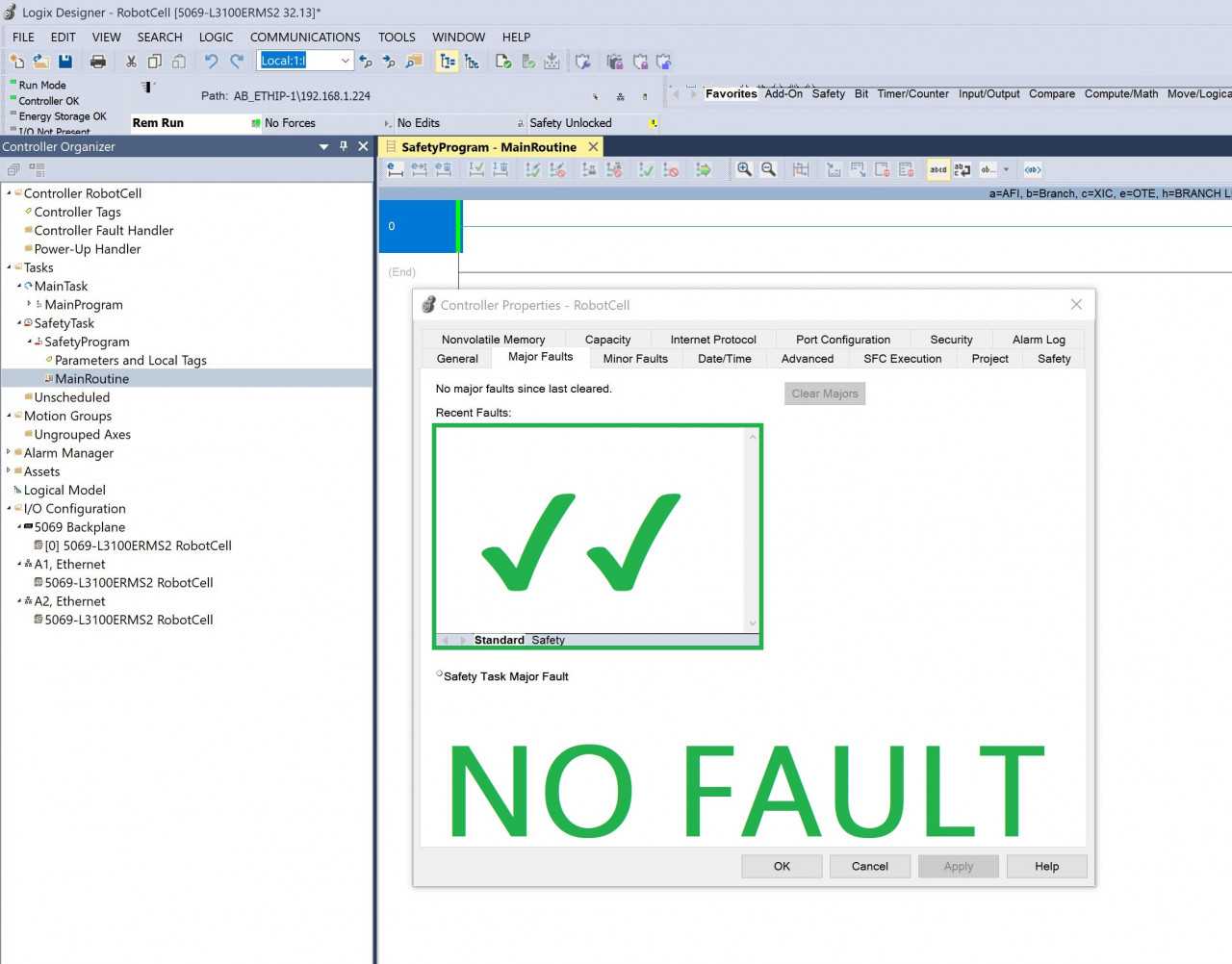Image resolution: width=1232 pixels, height=964 pixels.
Task: Click the Cut scissors icon
Action: tap(131, 61)
